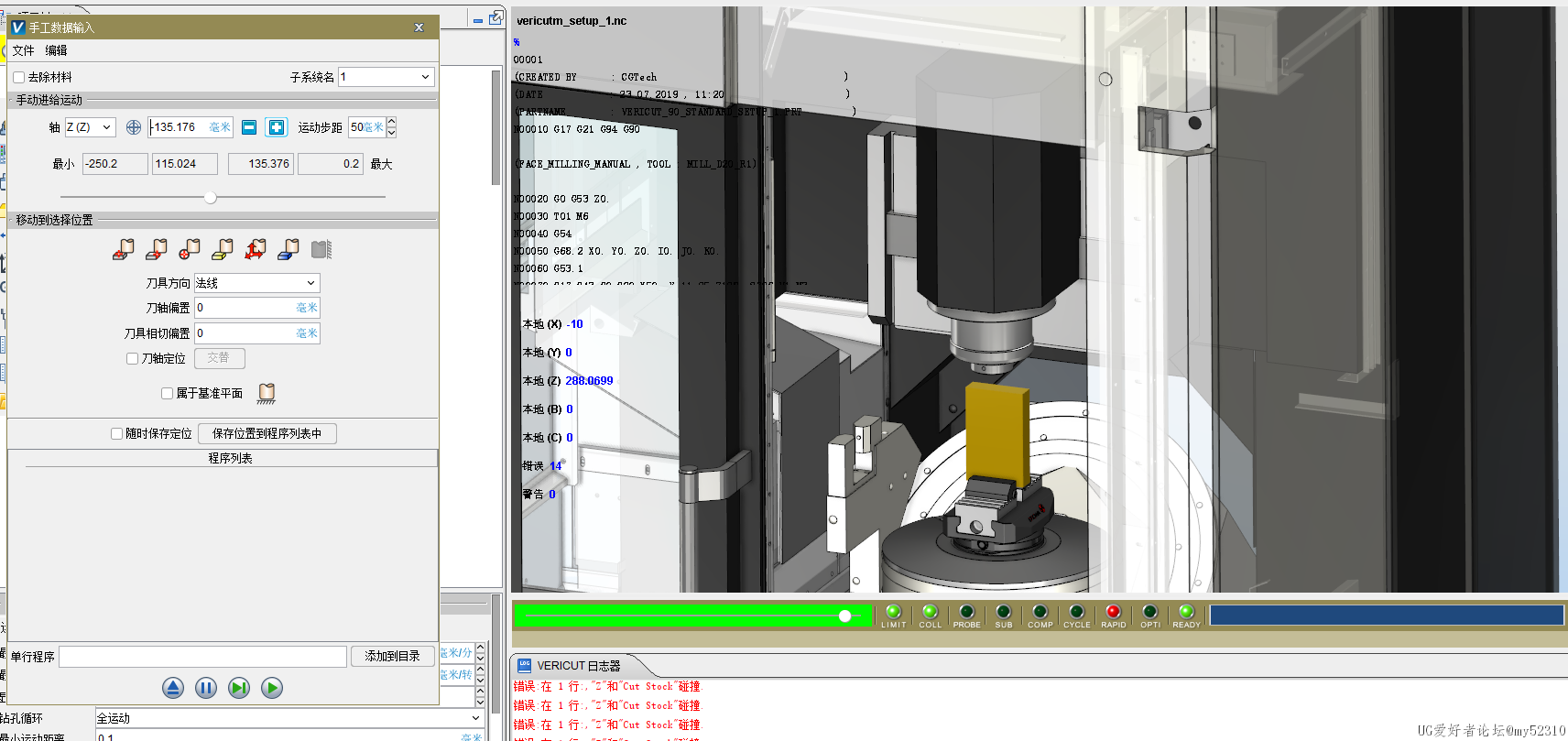The height and width of the screenshot is (741, 1568).
Task: Click the yellow-face move-to-position icon
Action: (x=223, y=249)
